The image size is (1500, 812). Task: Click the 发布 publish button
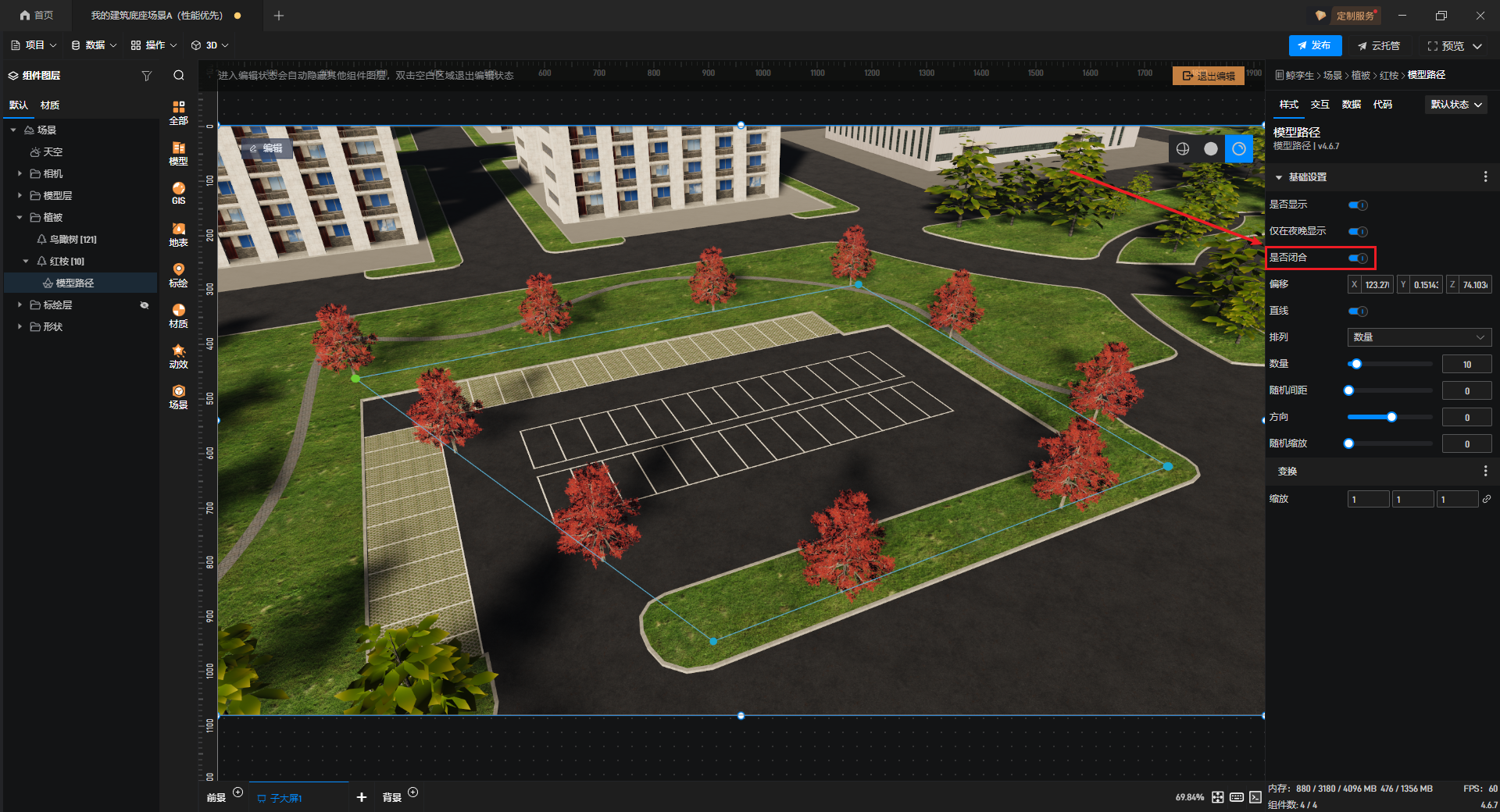[1315, 45]
